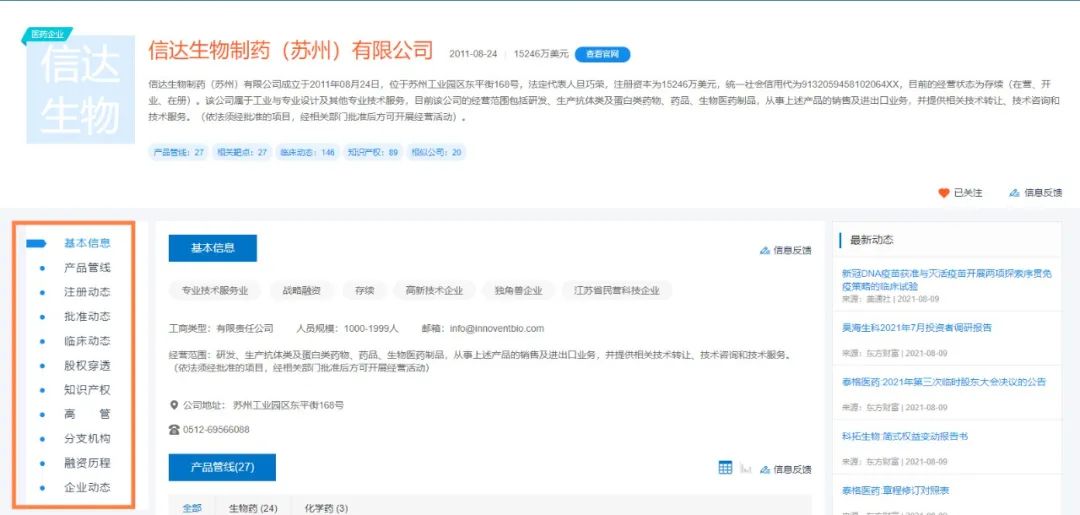This screenshot has height=515, width=1080.
Task: Open 股权穿透 from the left menu
Action: point(87,366)
